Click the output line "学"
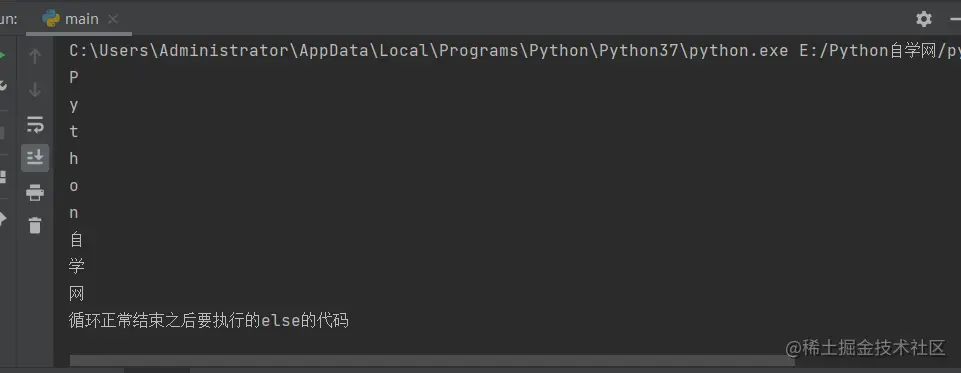 coord(77,266)
